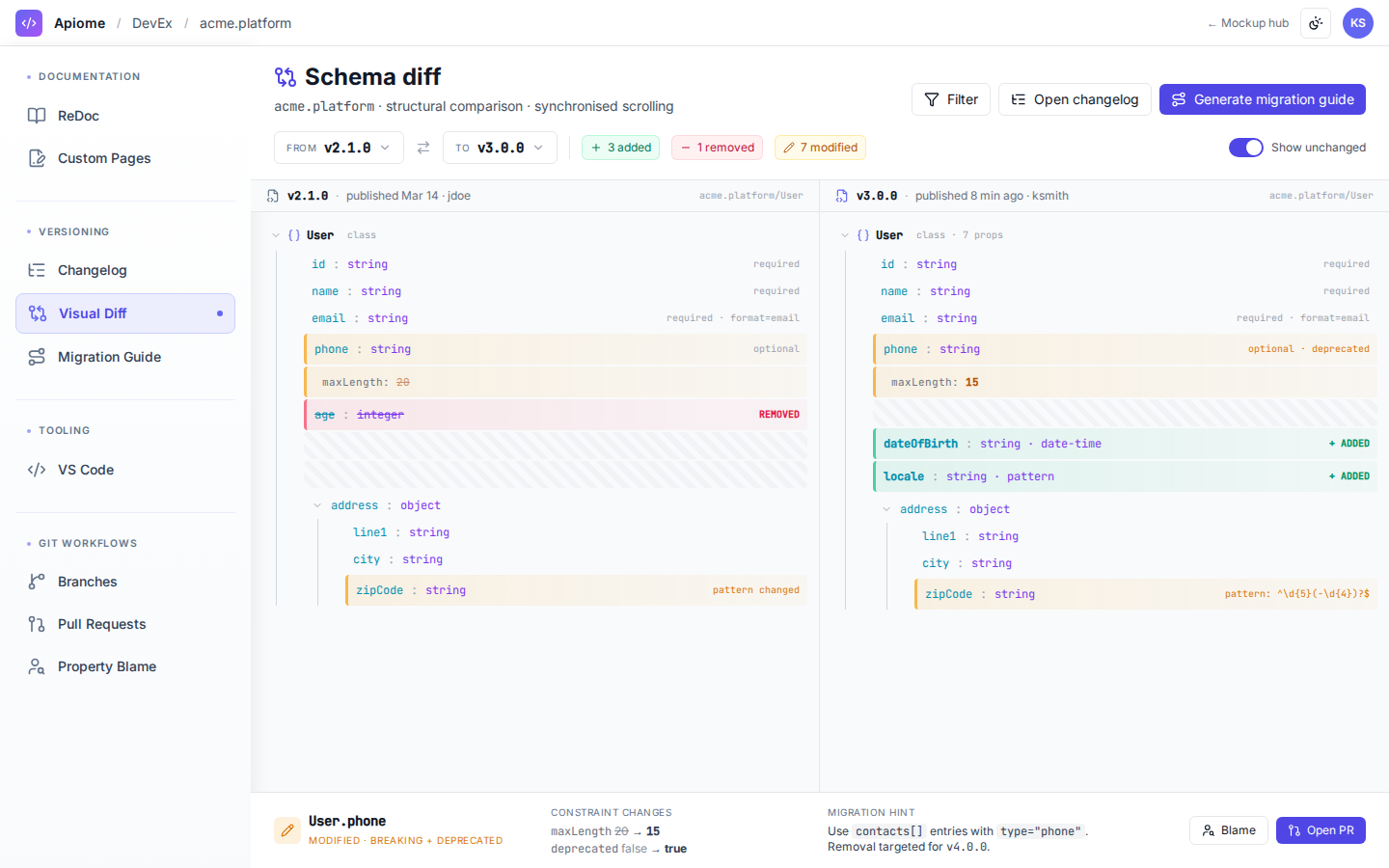This screenshot has height=868, width=1389.
Task: Click email string row in left pane
Action: click(556, 318)
